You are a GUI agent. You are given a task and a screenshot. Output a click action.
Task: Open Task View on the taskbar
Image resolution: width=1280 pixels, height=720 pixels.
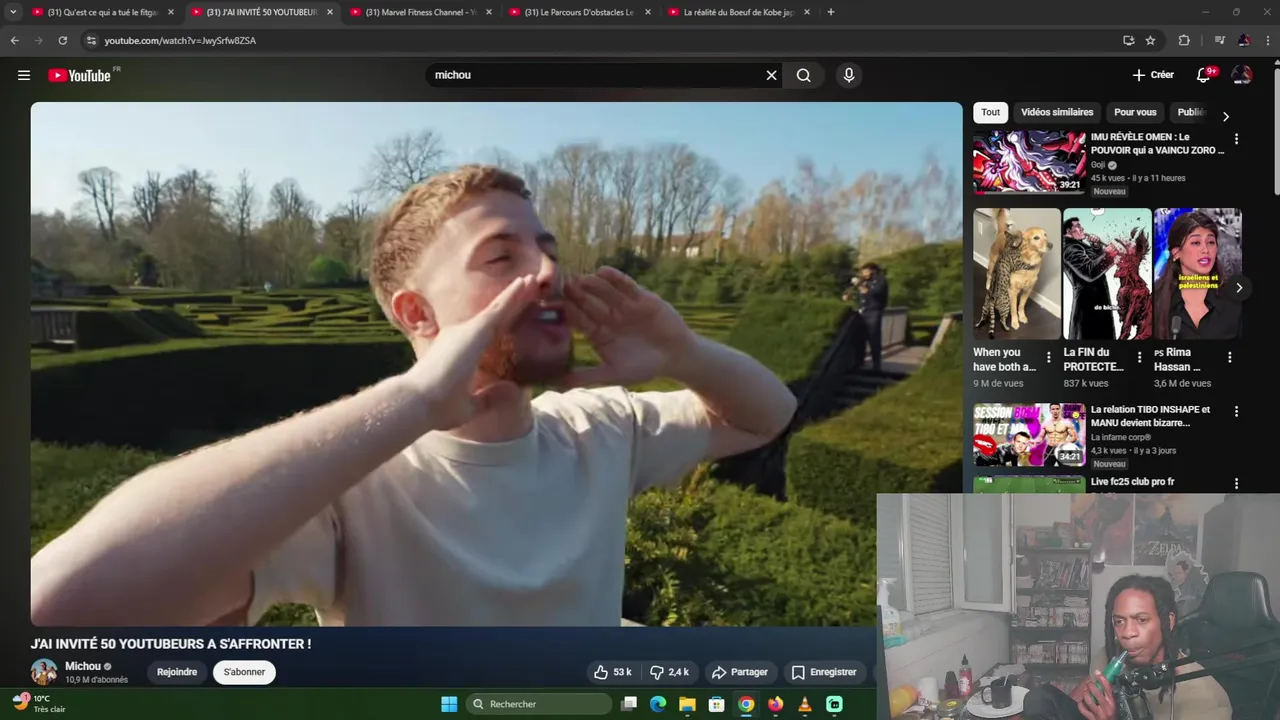point(629,704)
